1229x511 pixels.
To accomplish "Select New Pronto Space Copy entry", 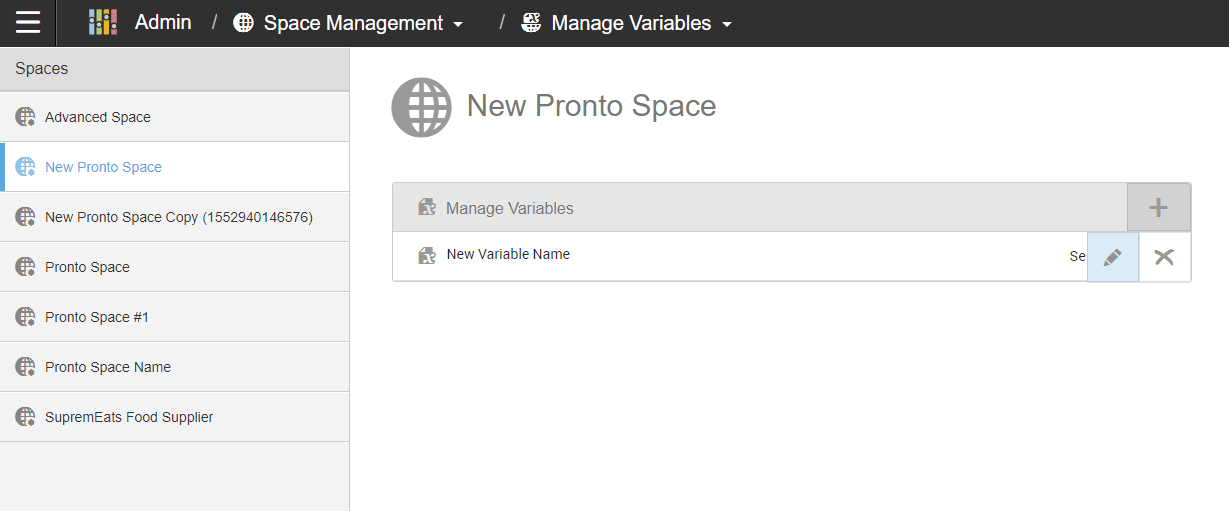I will 178,217.
